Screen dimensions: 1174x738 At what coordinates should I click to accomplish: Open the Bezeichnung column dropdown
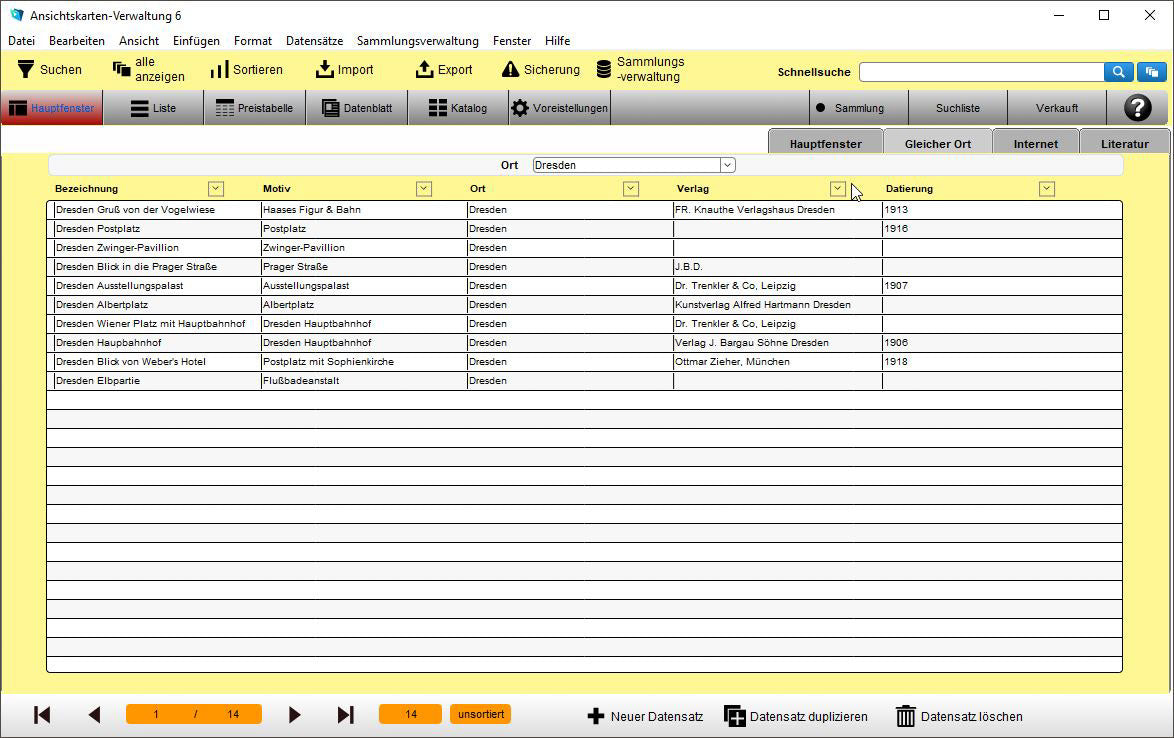coord(215,189)
